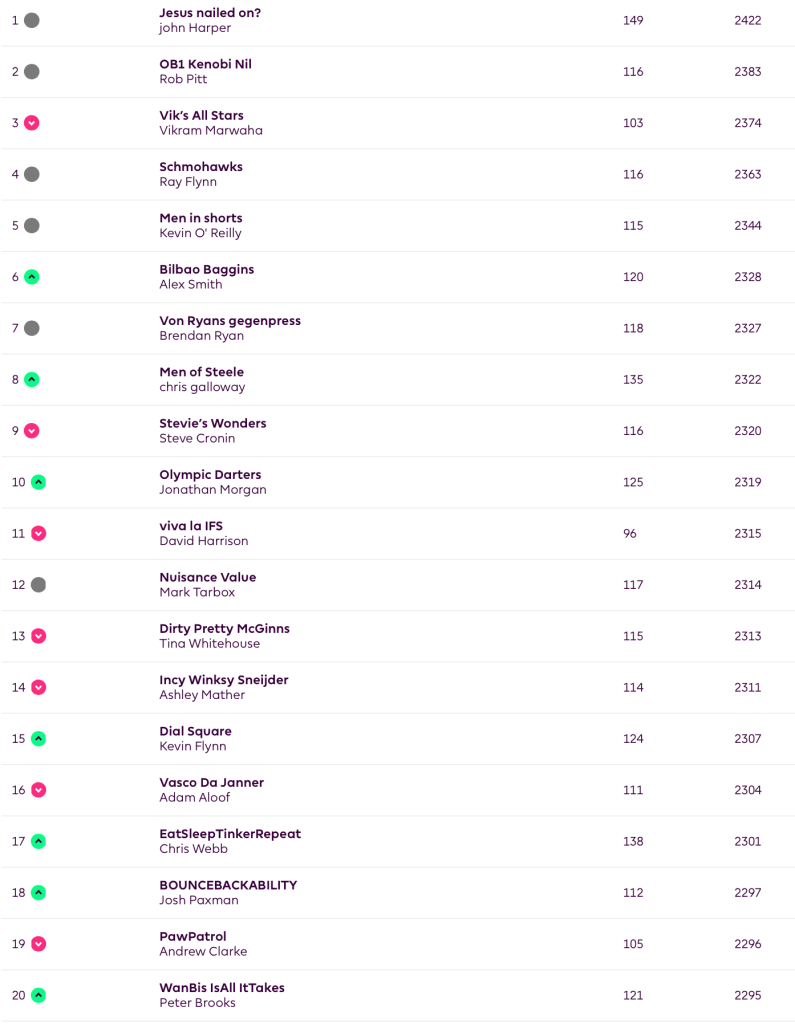The width and height of the screenshot is (795, 1024).
Task: Click manager name Kevin O' Reilly
Action: pyautogui.click(x=200, y=233)
